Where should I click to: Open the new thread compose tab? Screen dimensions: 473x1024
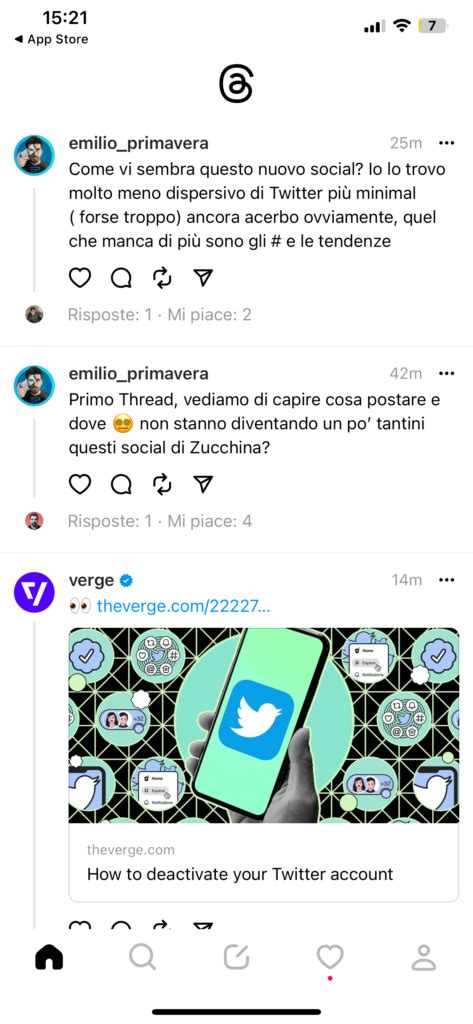236,957
